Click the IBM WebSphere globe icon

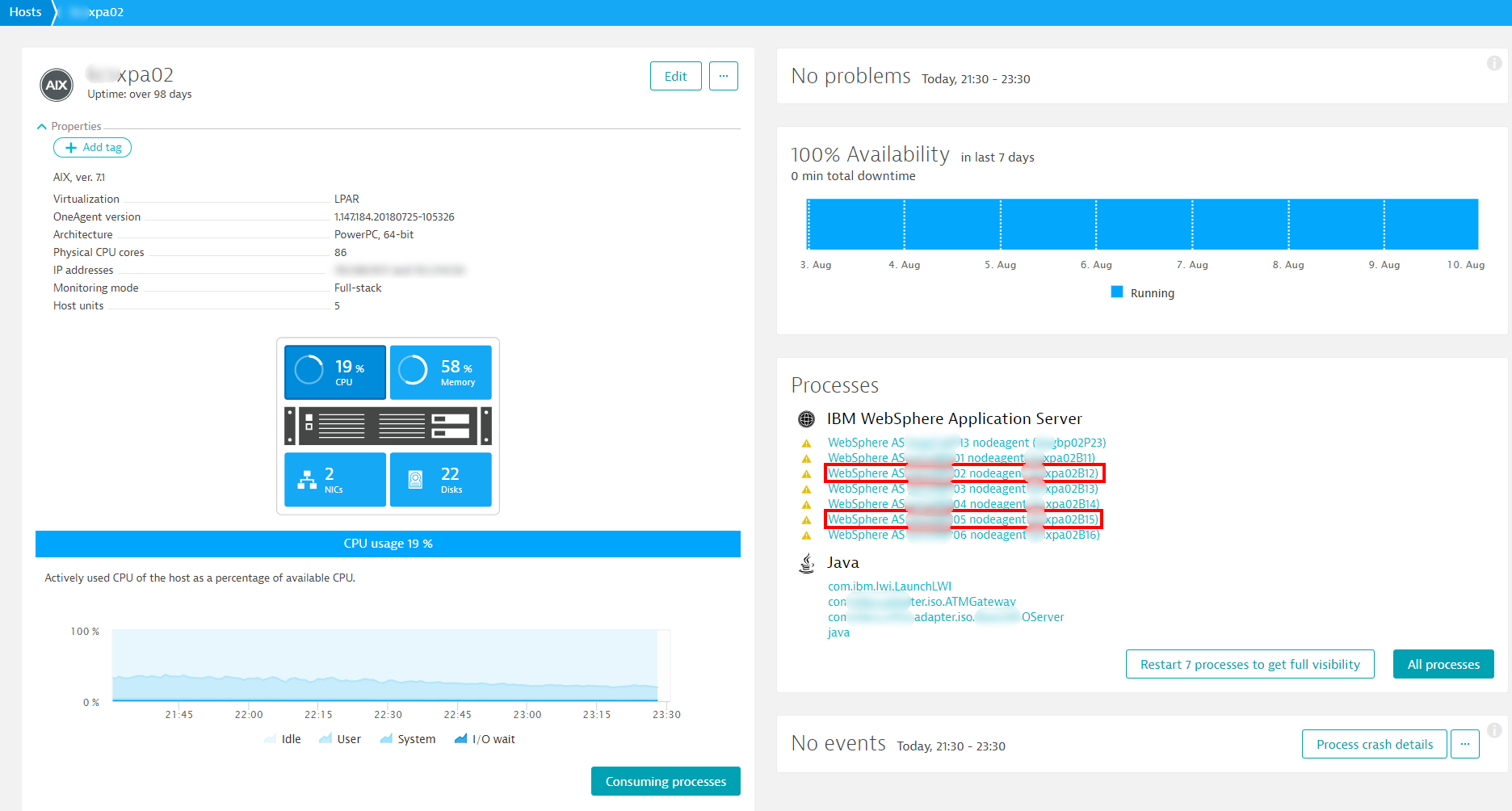[806, 419]
